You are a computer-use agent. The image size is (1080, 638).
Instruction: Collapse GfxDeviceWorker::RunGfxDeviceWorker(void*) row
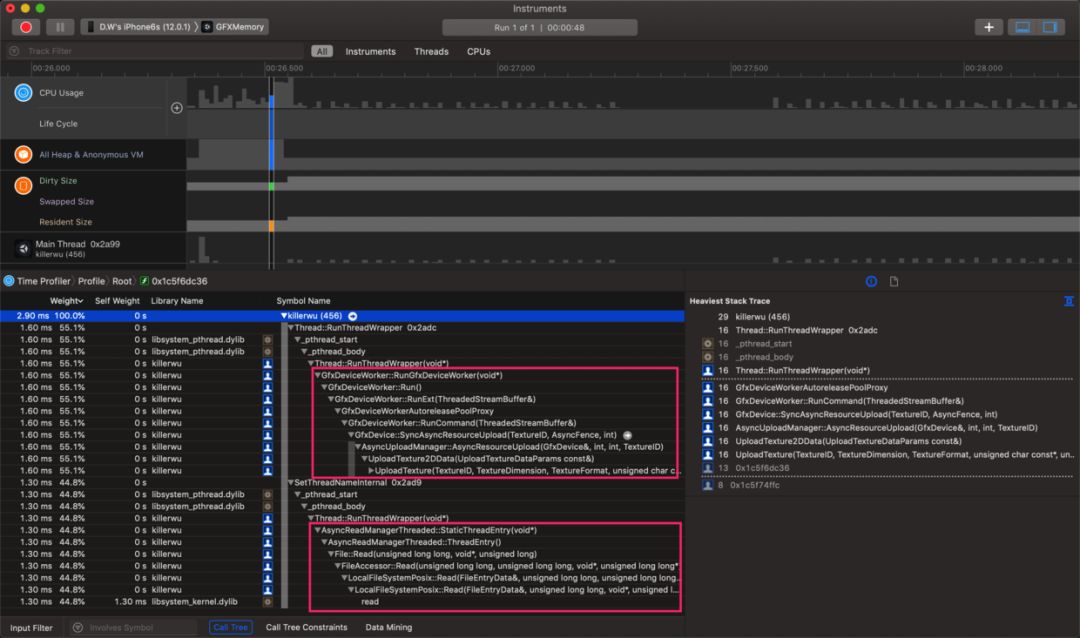pyautogui.click(x=317, y=375)
